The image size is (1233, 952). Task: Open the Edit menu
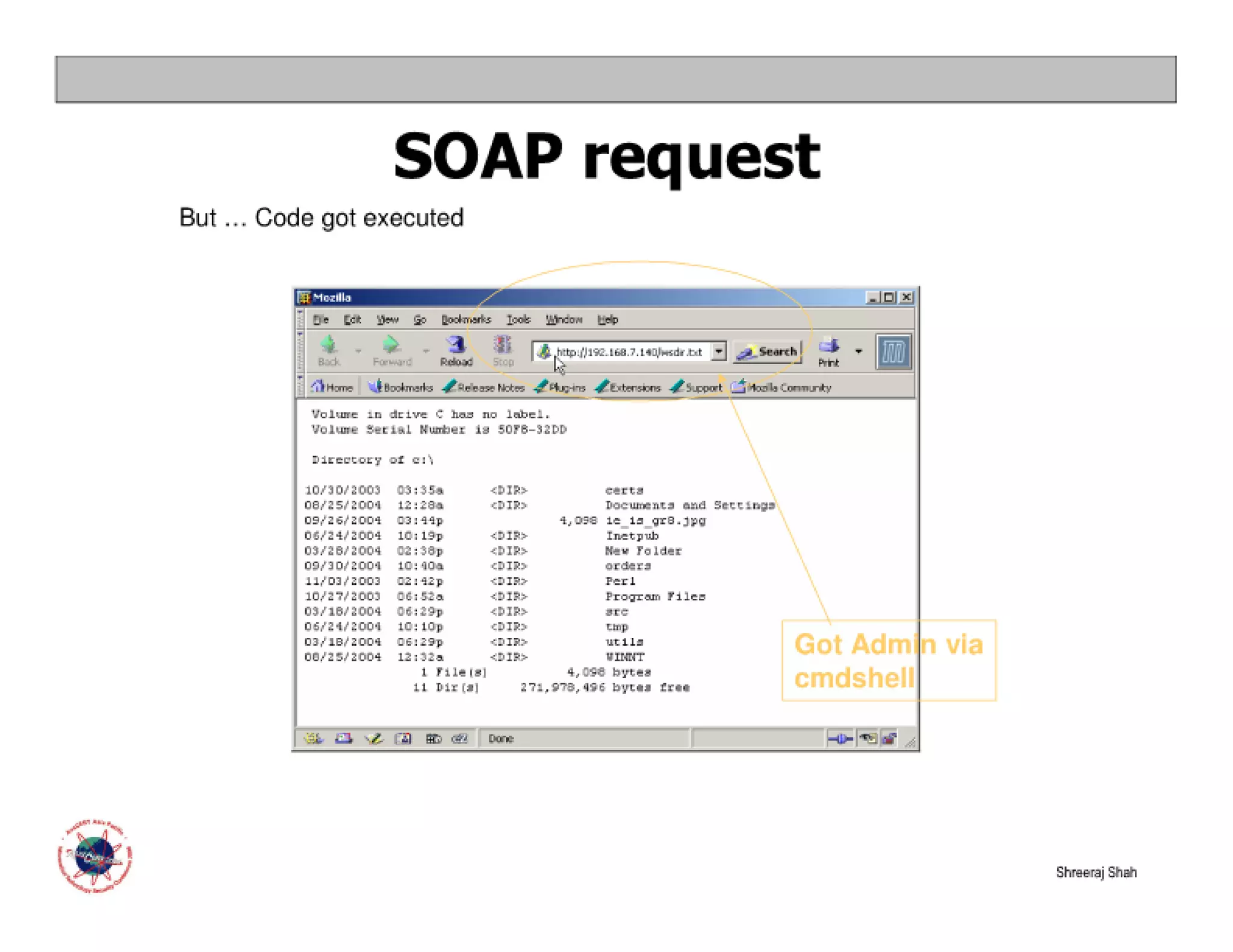click(x=352, y=320)
